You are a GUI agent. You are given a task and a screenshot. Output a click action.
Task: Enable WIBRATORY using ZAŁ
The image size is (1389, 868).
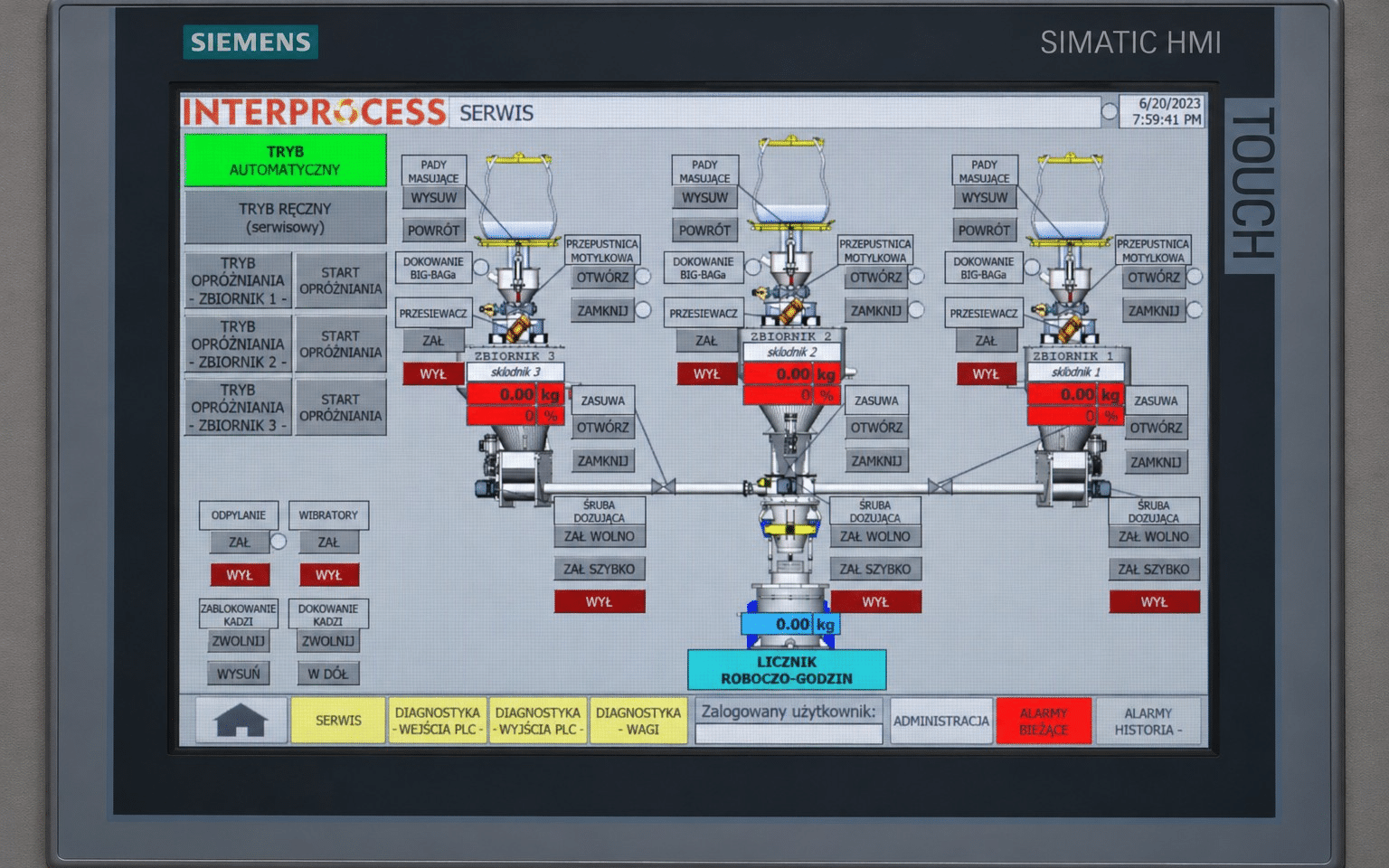pos(328,542)
